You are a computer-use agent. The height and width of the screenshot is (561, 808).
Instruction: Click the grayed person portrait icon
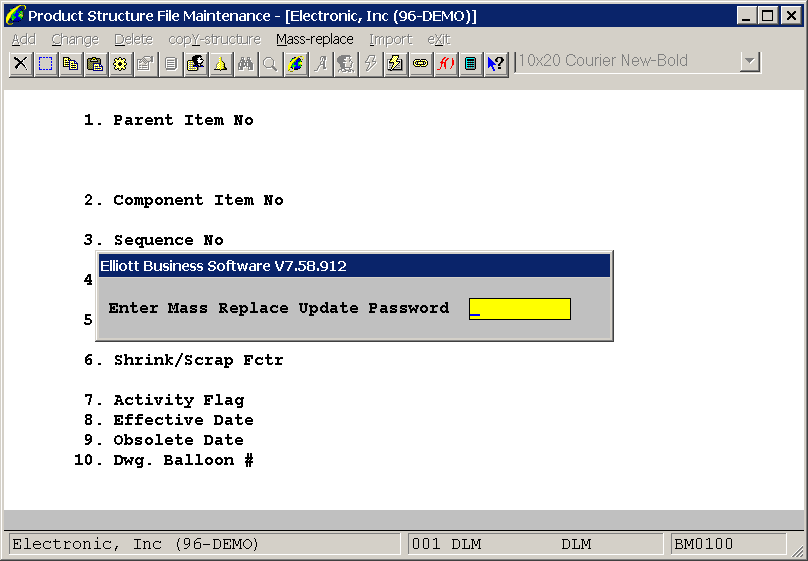pos(345,64)
